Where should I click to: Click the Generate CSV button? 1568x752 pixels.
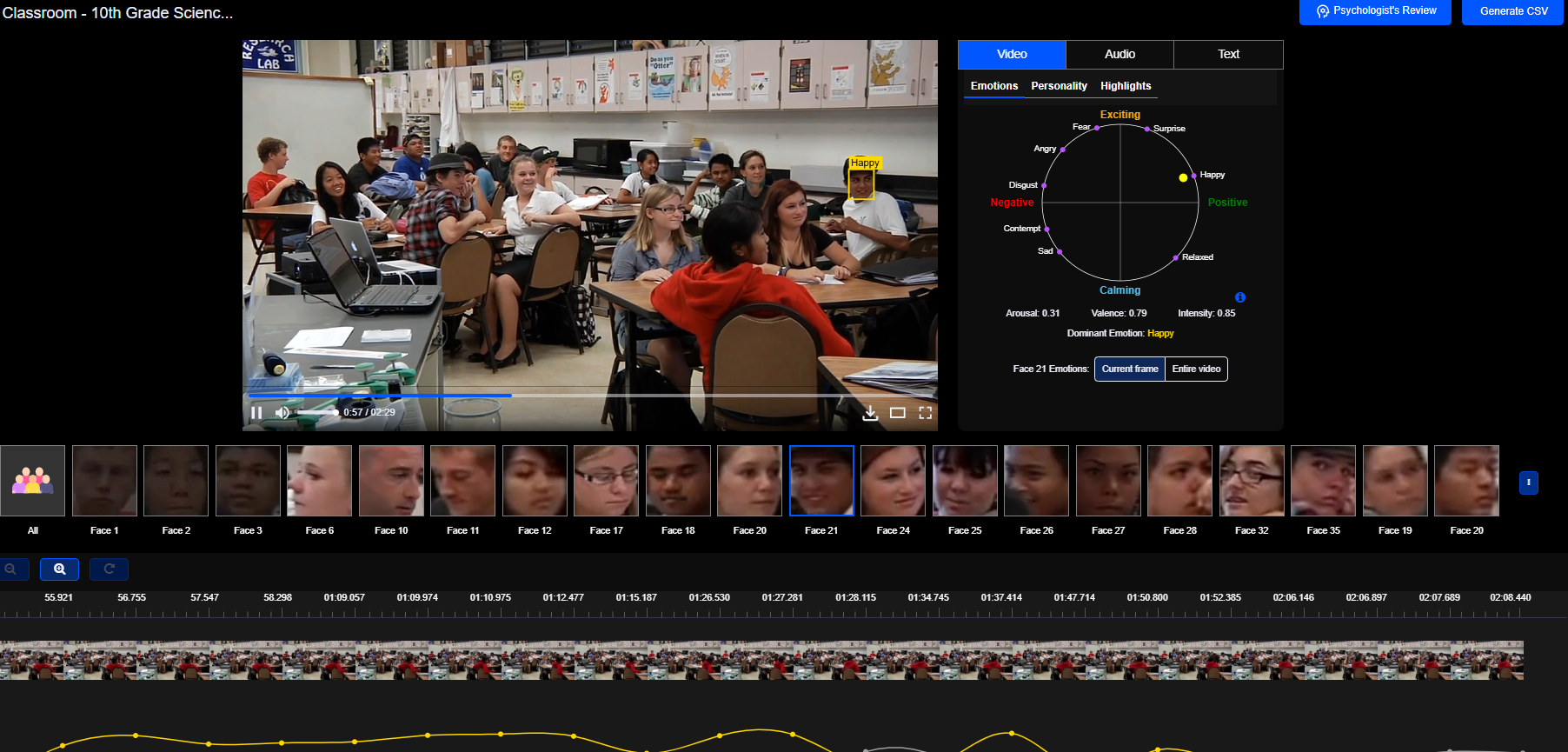pos(1513,11)
